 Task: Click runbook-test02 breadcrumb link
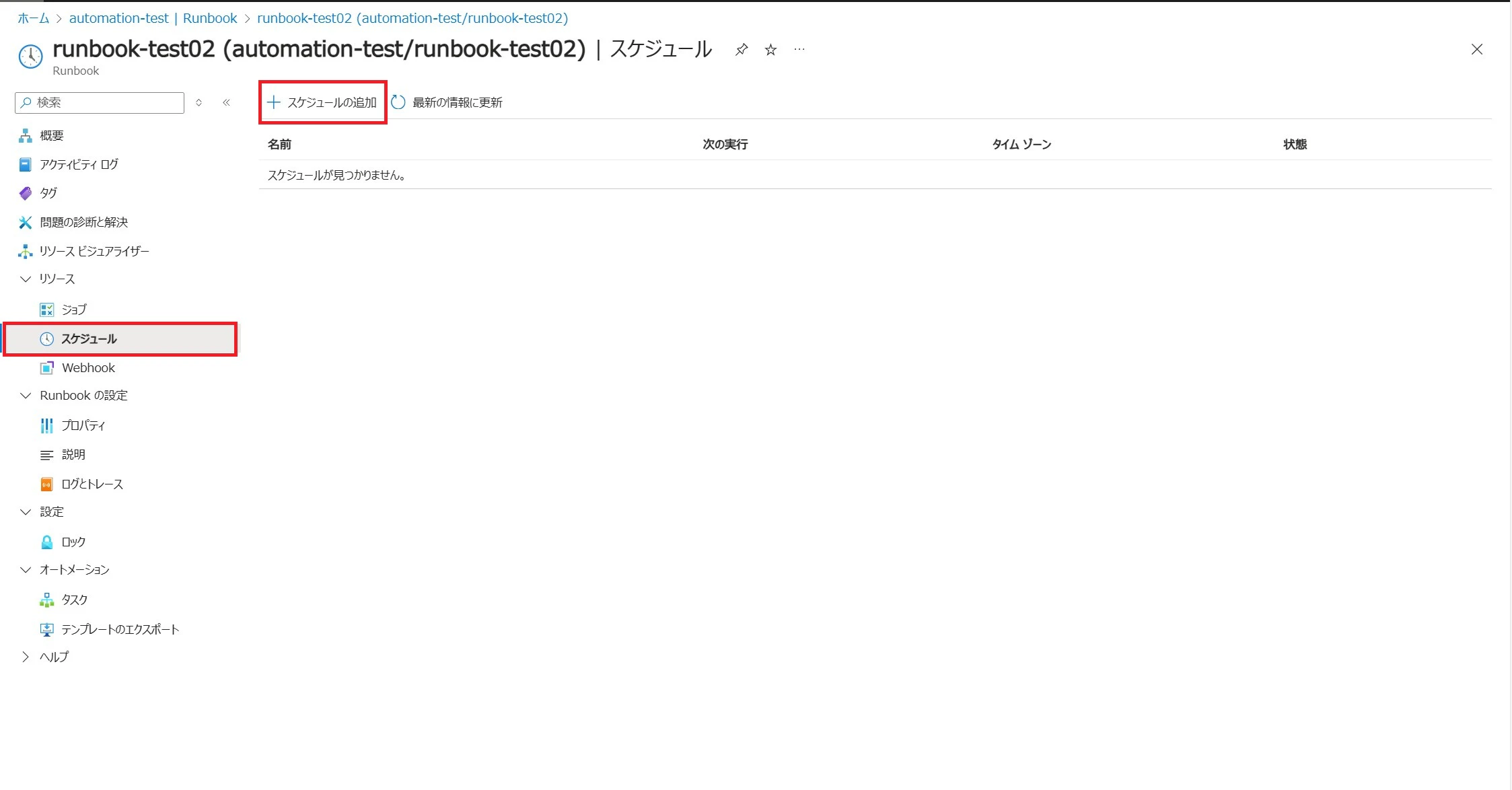click(412, 18)
